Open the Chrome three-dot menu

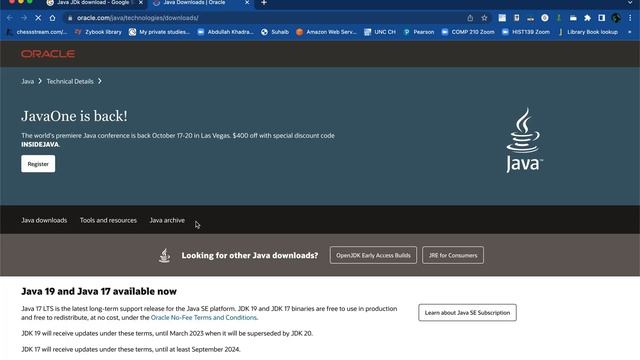(x=630, y=18)
